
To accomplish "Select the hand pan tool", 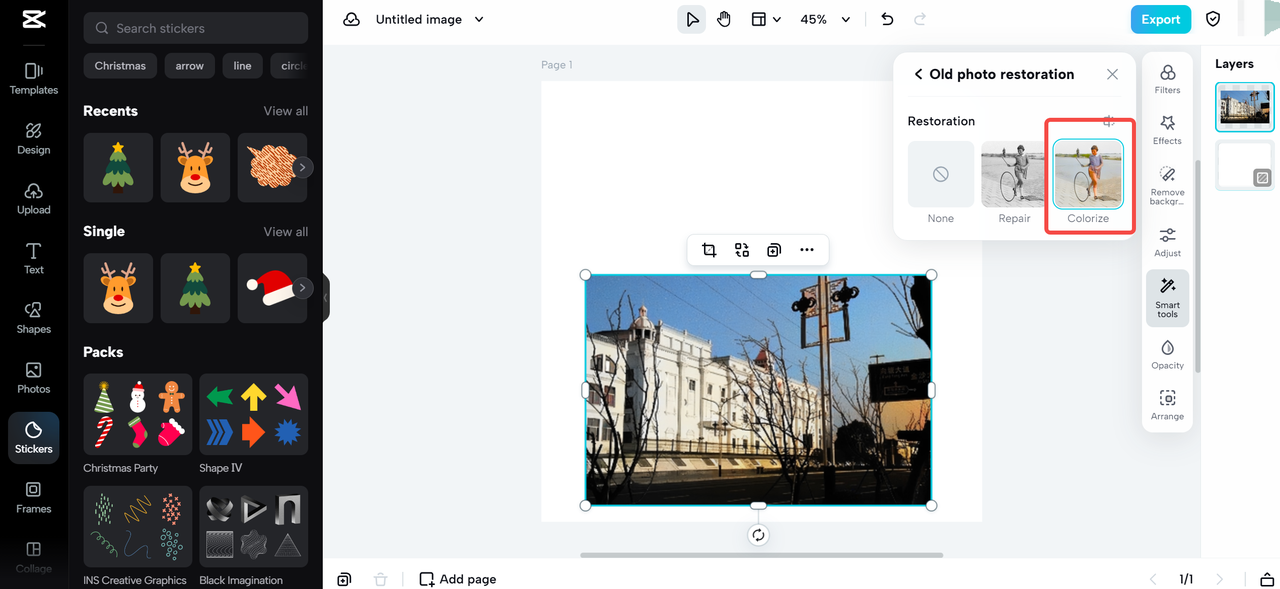I will click(x=724, y=19).
